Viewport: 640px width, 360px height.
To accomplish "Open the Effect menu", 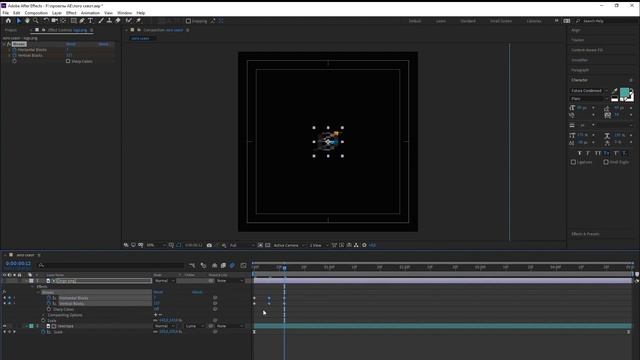I will coord(71,13).
